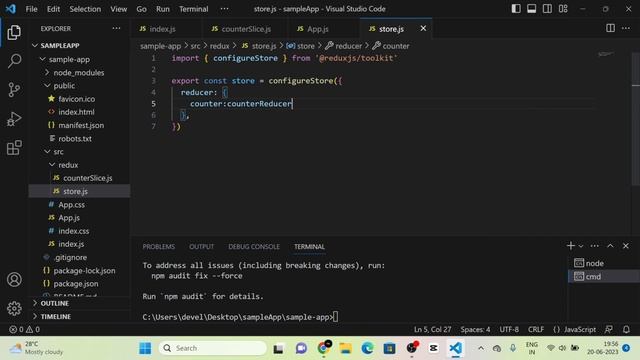640x360 pixels.
Task: Open the Windows Start button
Action: pos(145,348)
